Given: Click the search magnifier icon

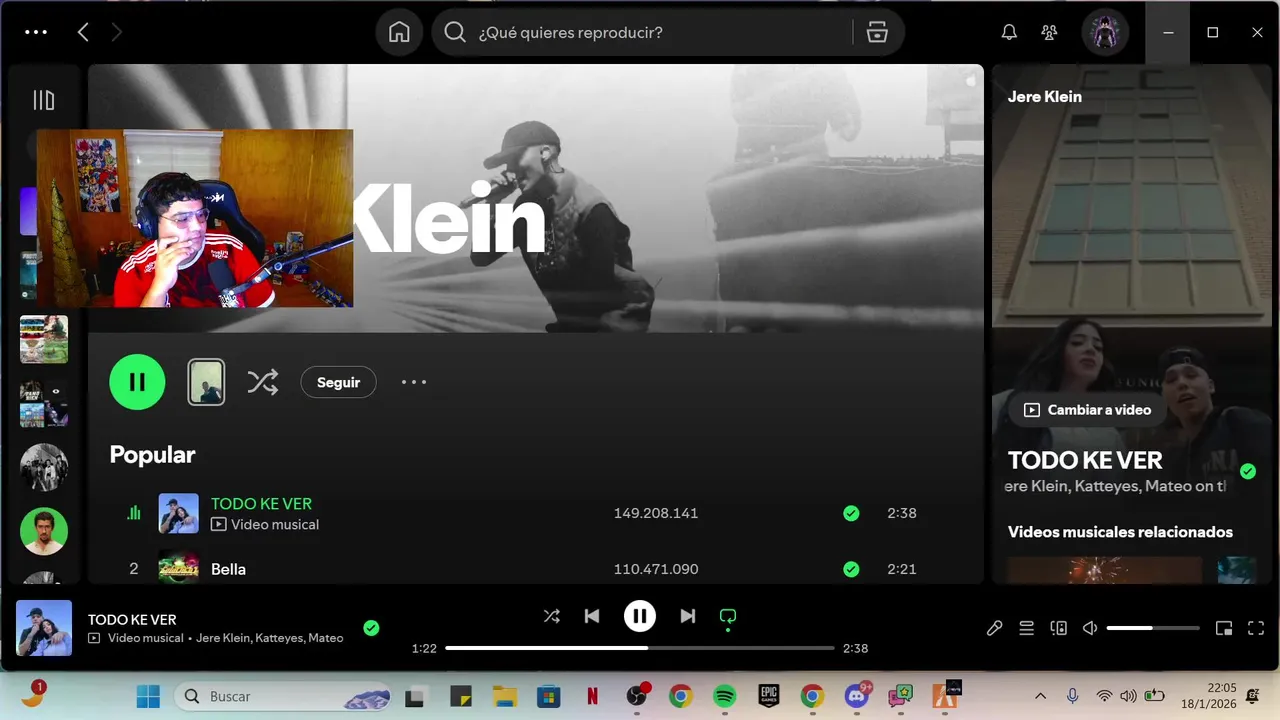Looking at the screenshot, I should coord(455,32).
